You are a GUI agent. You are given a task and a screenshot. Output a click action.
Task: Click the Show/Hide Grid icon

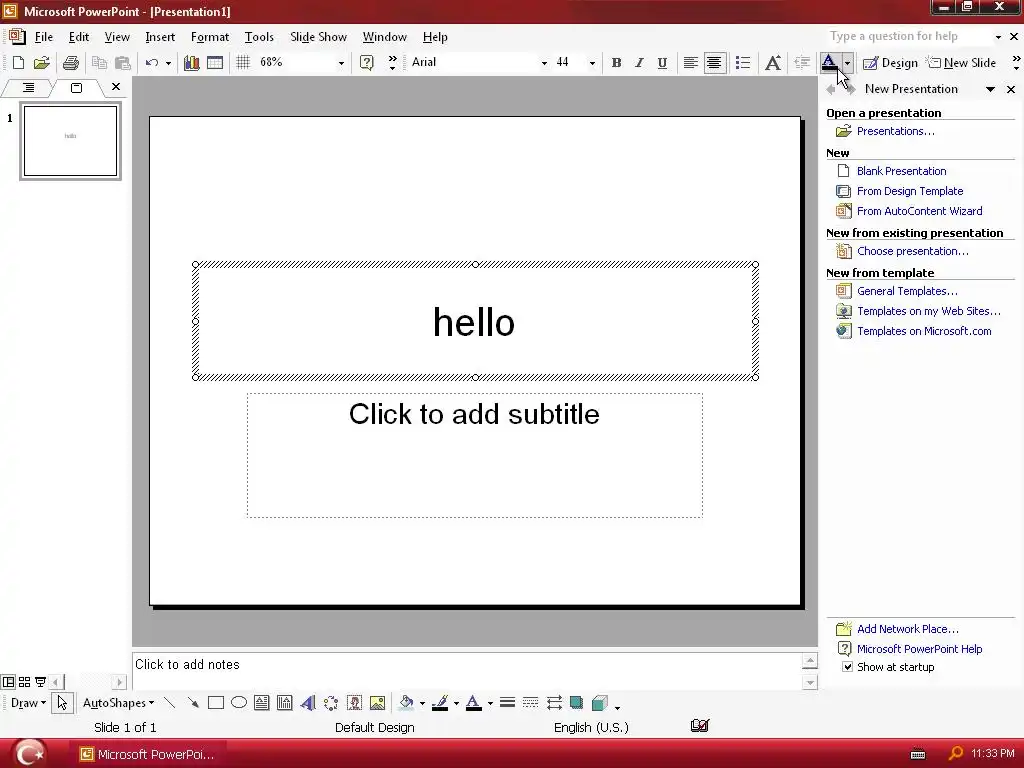[x=243, y=63]
